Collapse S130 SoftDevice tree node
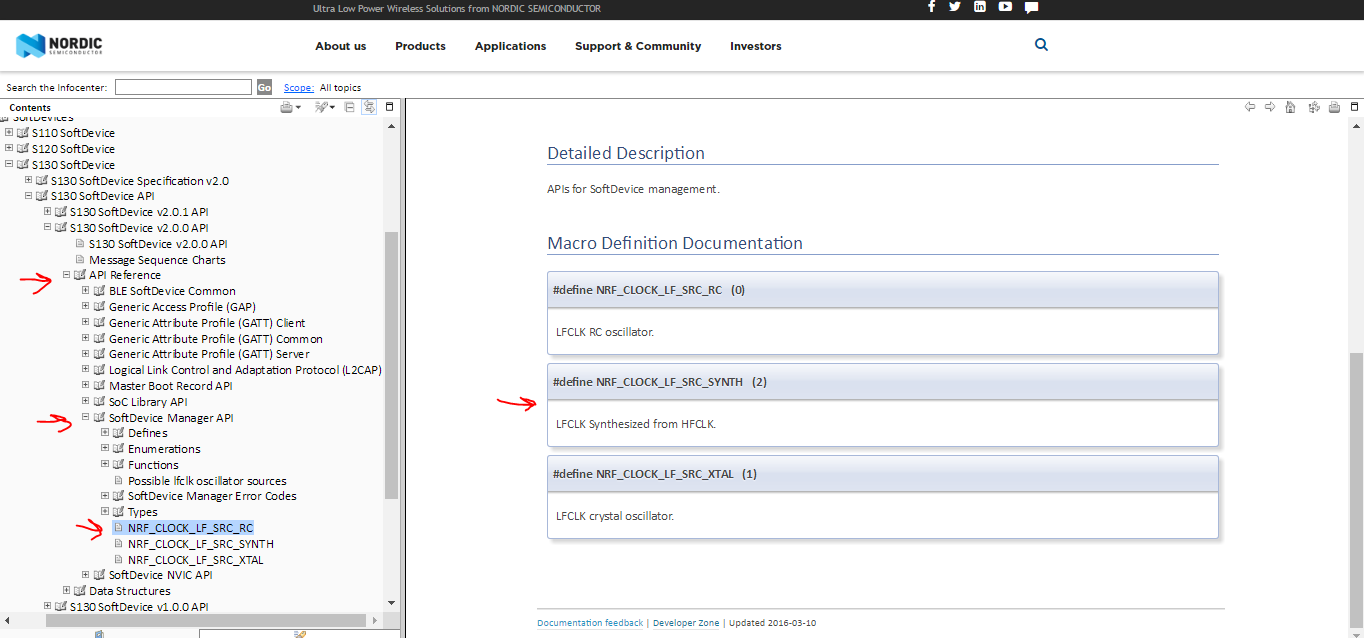This screenshot has width=1364, height=638. (9, 164)
